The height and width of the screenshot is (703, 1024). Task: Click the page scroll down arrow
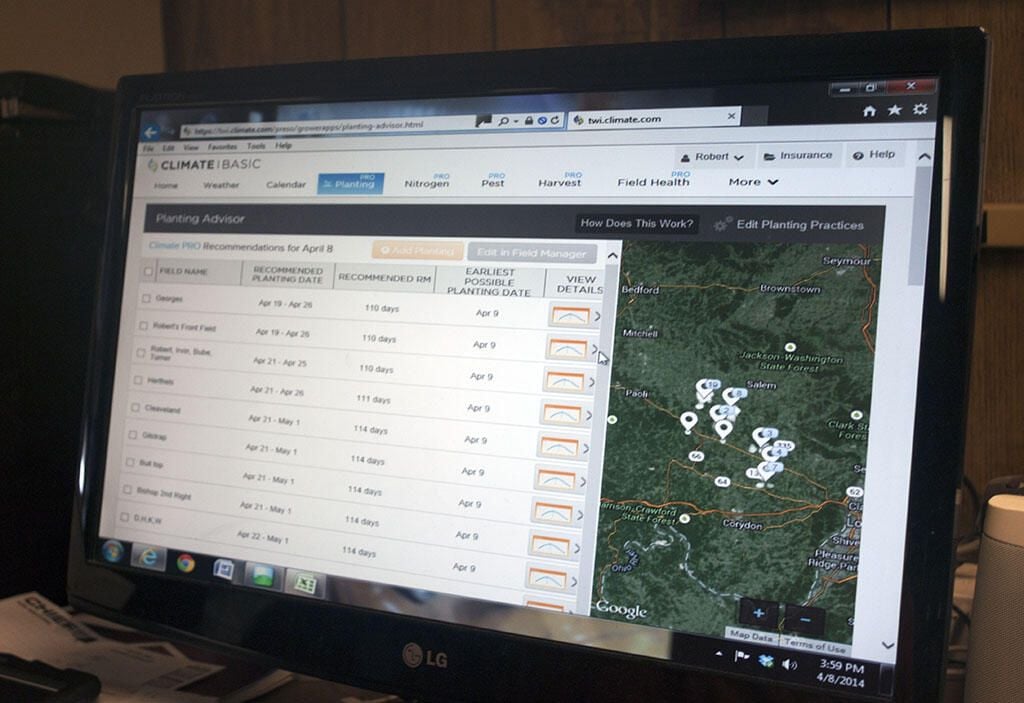pos(888,645)
